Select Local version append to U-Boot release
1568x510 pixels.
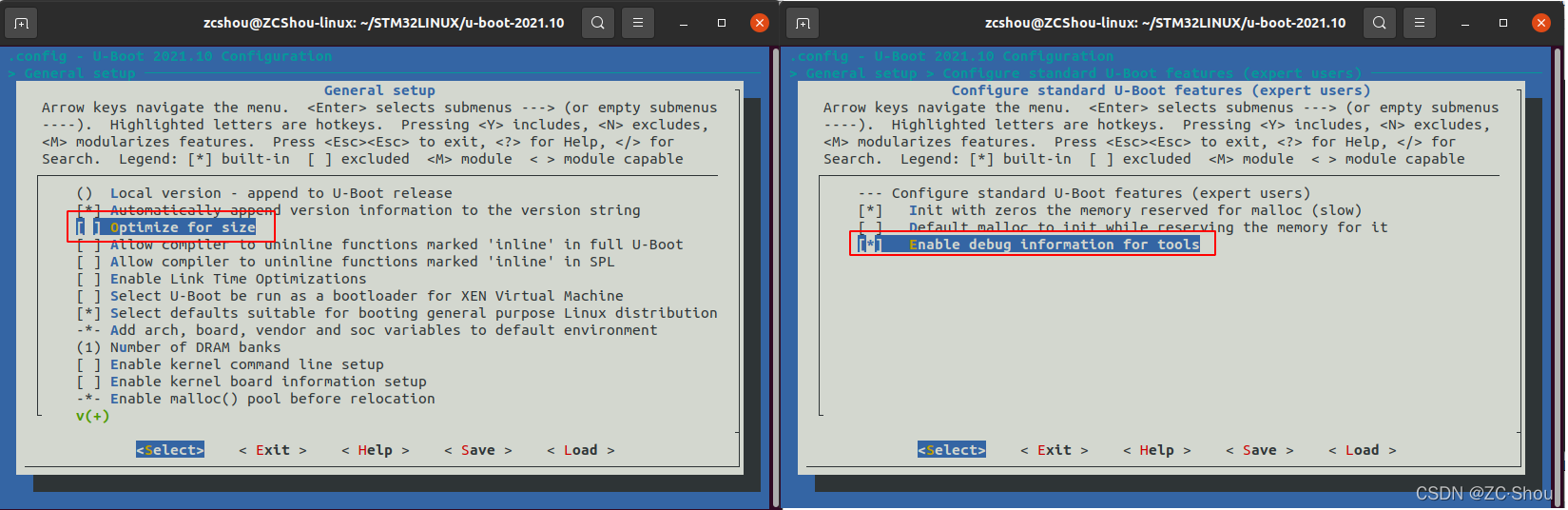coord(264,193)
